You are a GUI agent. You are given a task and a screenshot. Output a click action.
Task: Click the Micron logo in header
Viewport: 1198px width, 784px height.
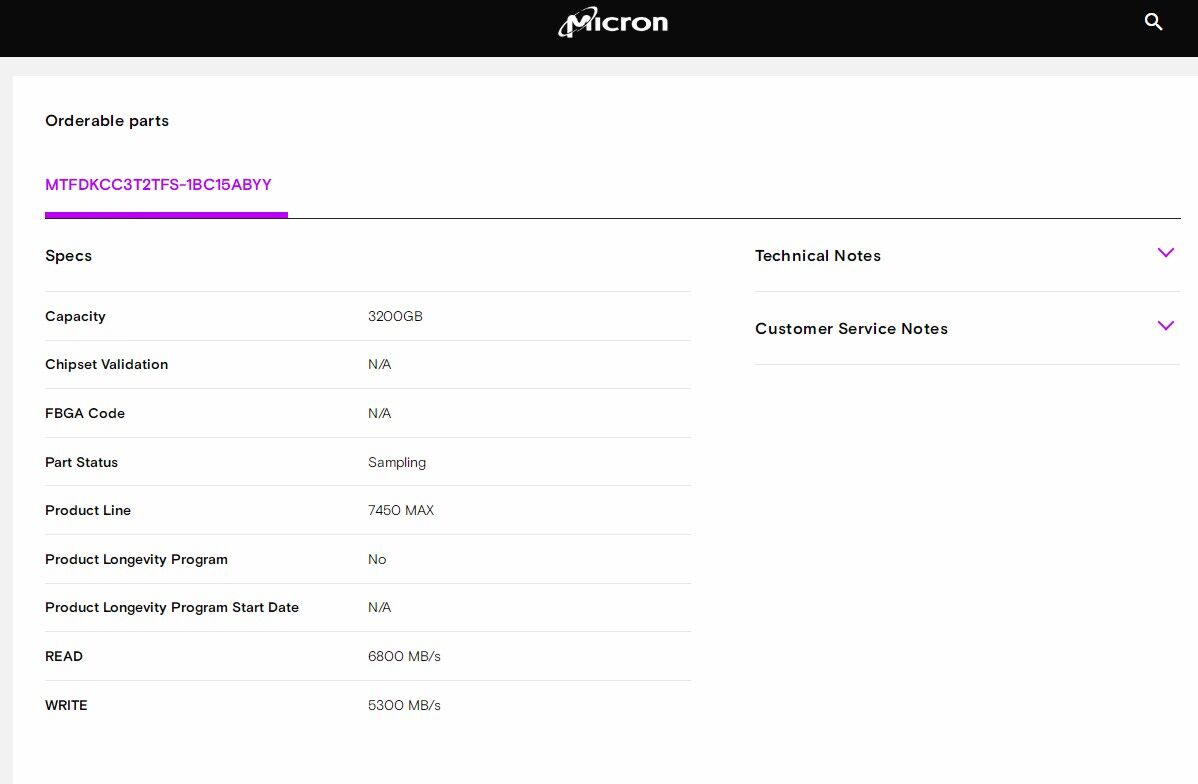tap(613, 23)
